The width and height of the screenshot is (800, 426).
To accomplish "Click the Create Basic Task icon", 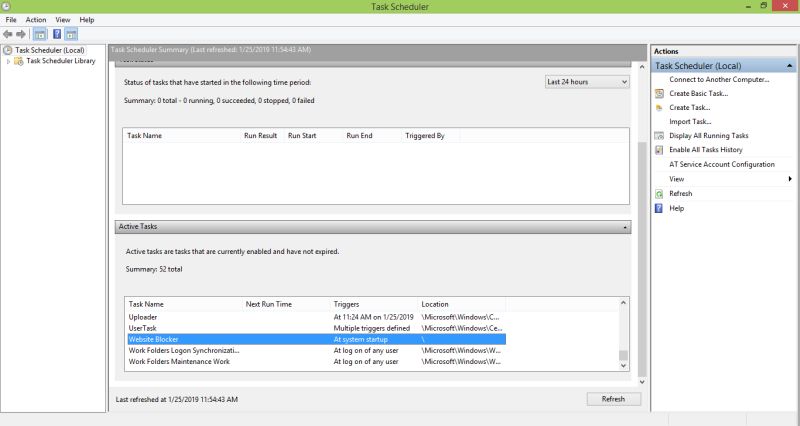I will click(x=659, y=93).
